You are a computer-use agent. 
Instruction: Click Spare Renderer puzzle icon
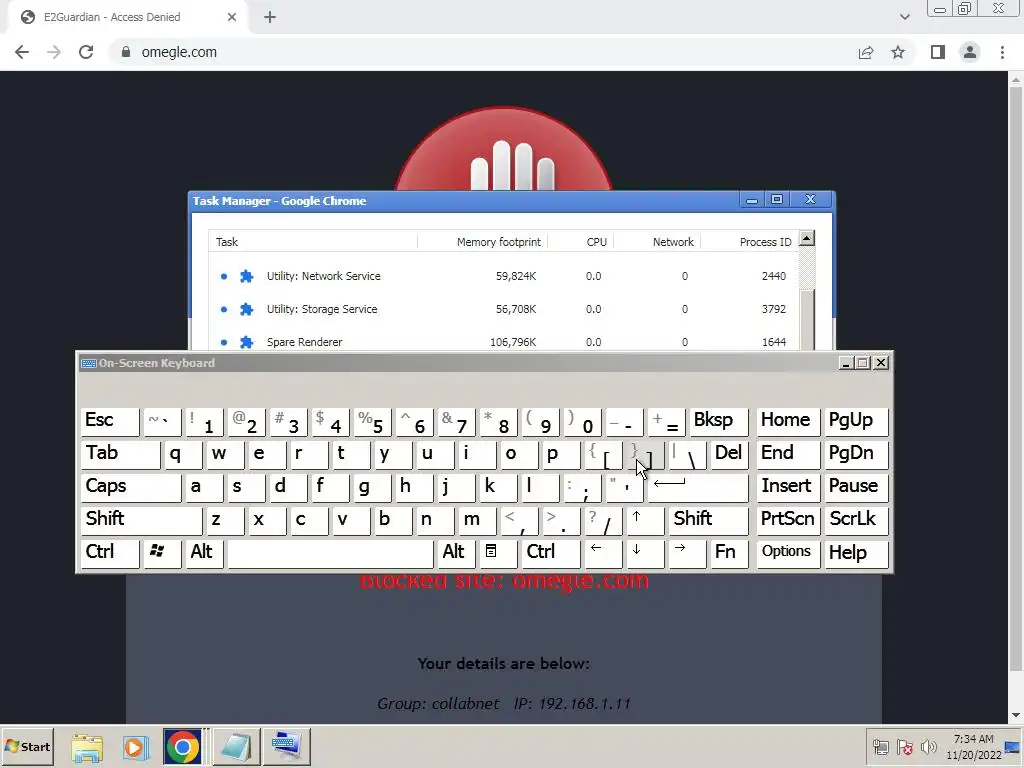[x=246, y=342]
